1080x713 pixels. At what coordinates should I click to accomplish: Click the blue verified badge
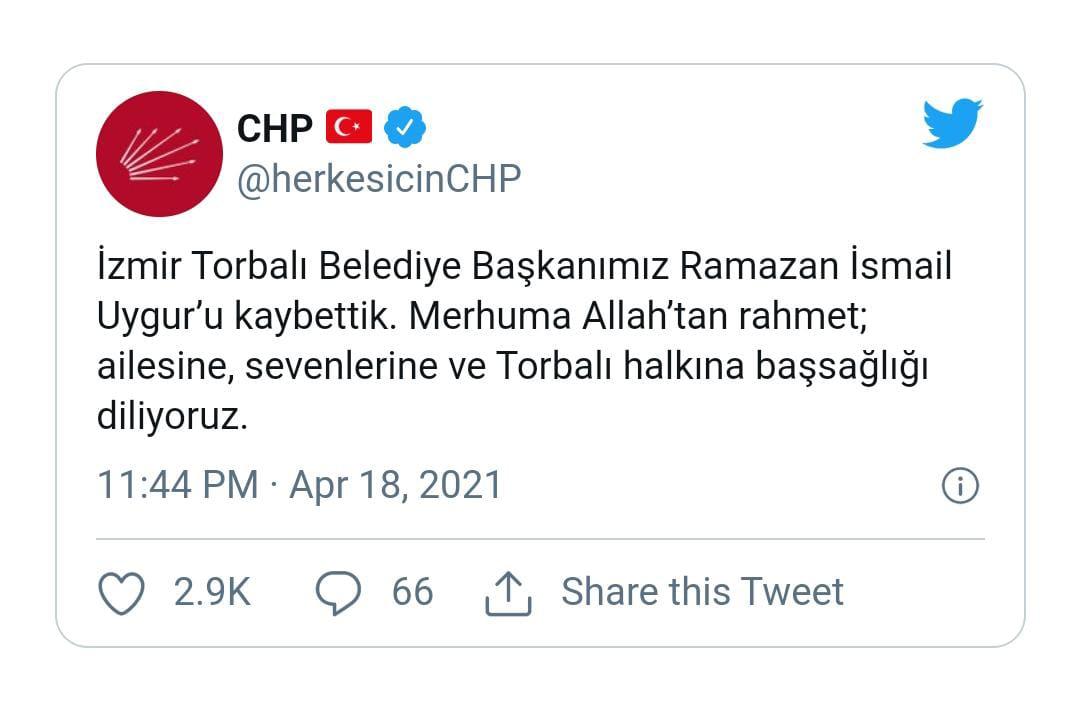click(404, 127)
